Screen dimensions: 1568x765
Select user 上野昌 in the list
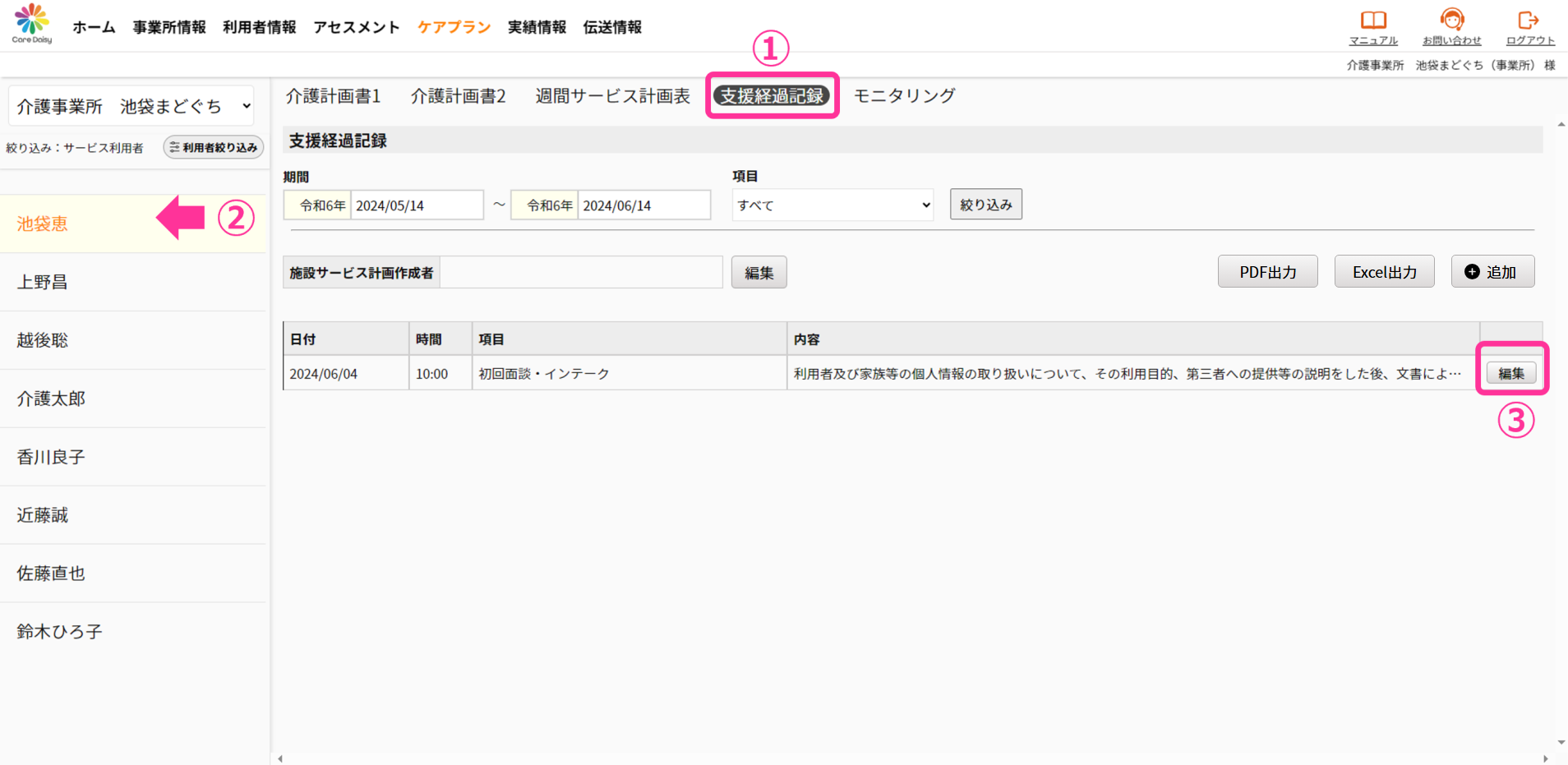43,282
